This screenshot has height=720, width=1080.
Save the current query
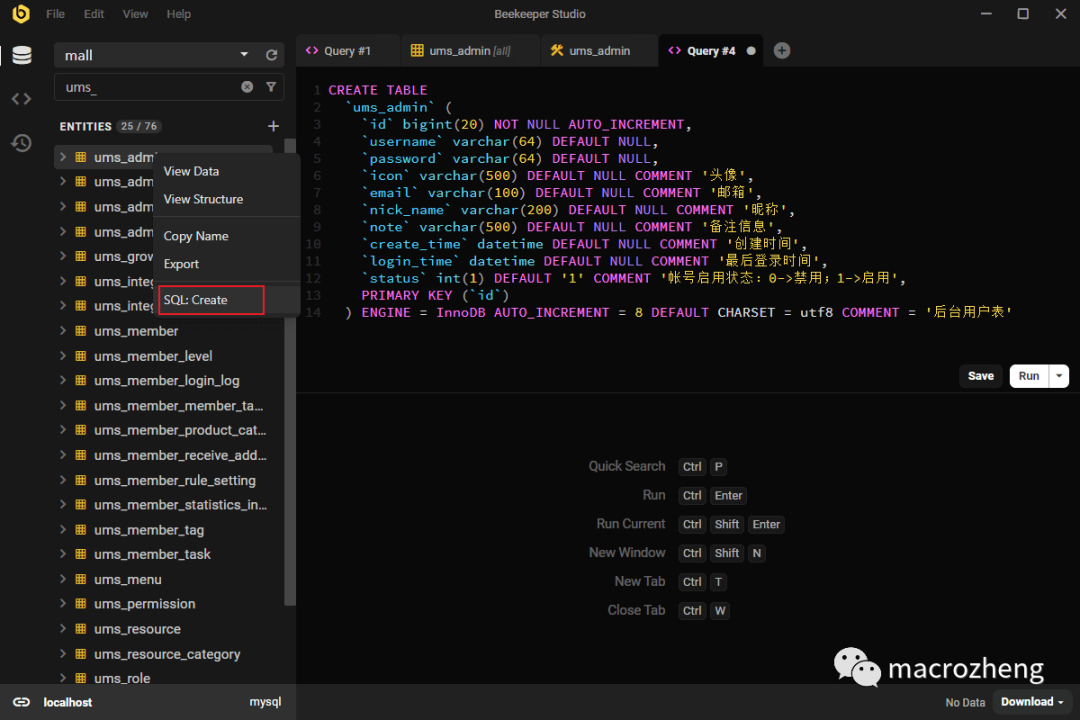tap(981, 376)
